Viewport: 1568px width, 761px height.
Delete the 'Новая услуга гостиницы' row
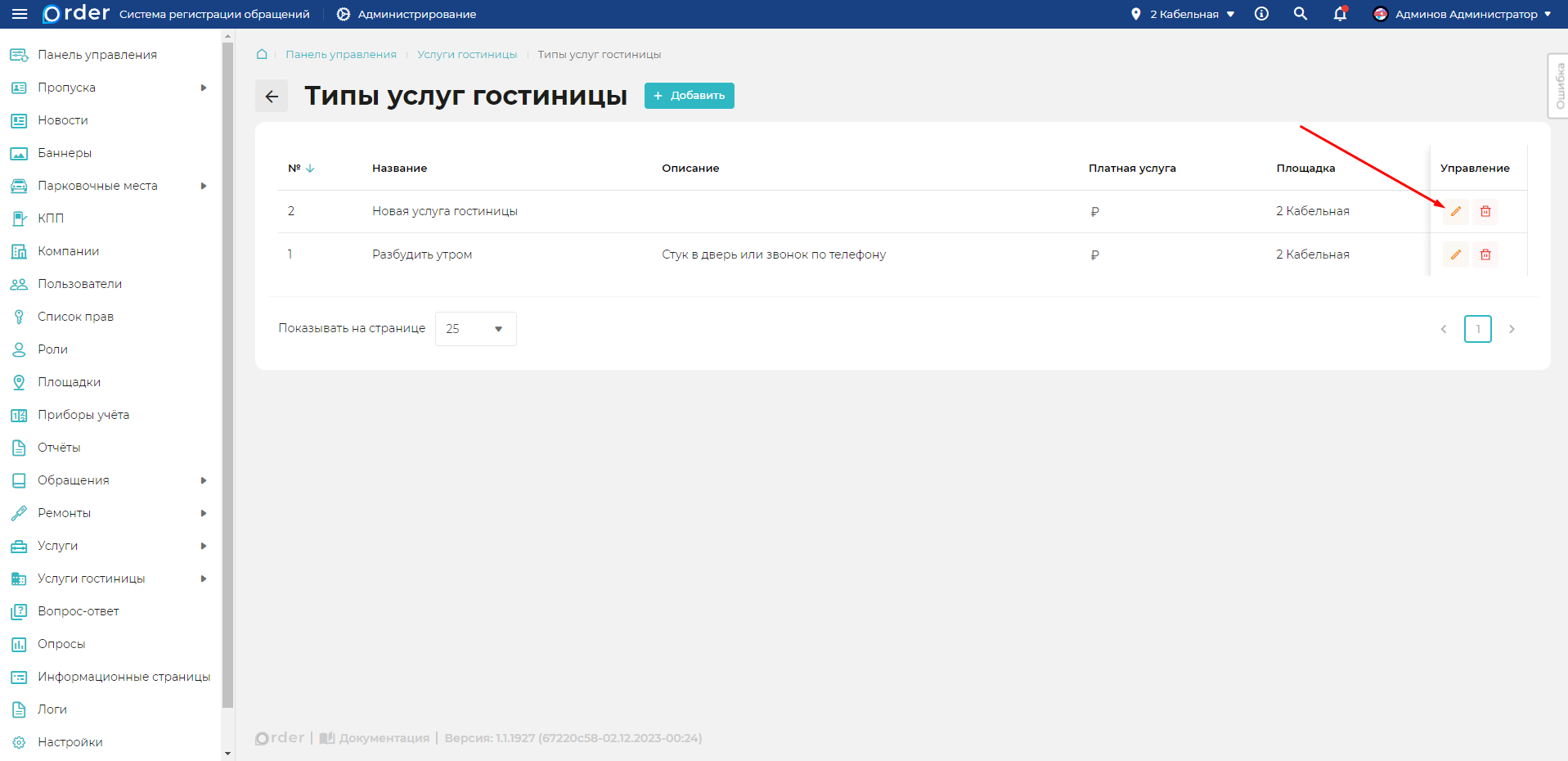[1485, 211]
